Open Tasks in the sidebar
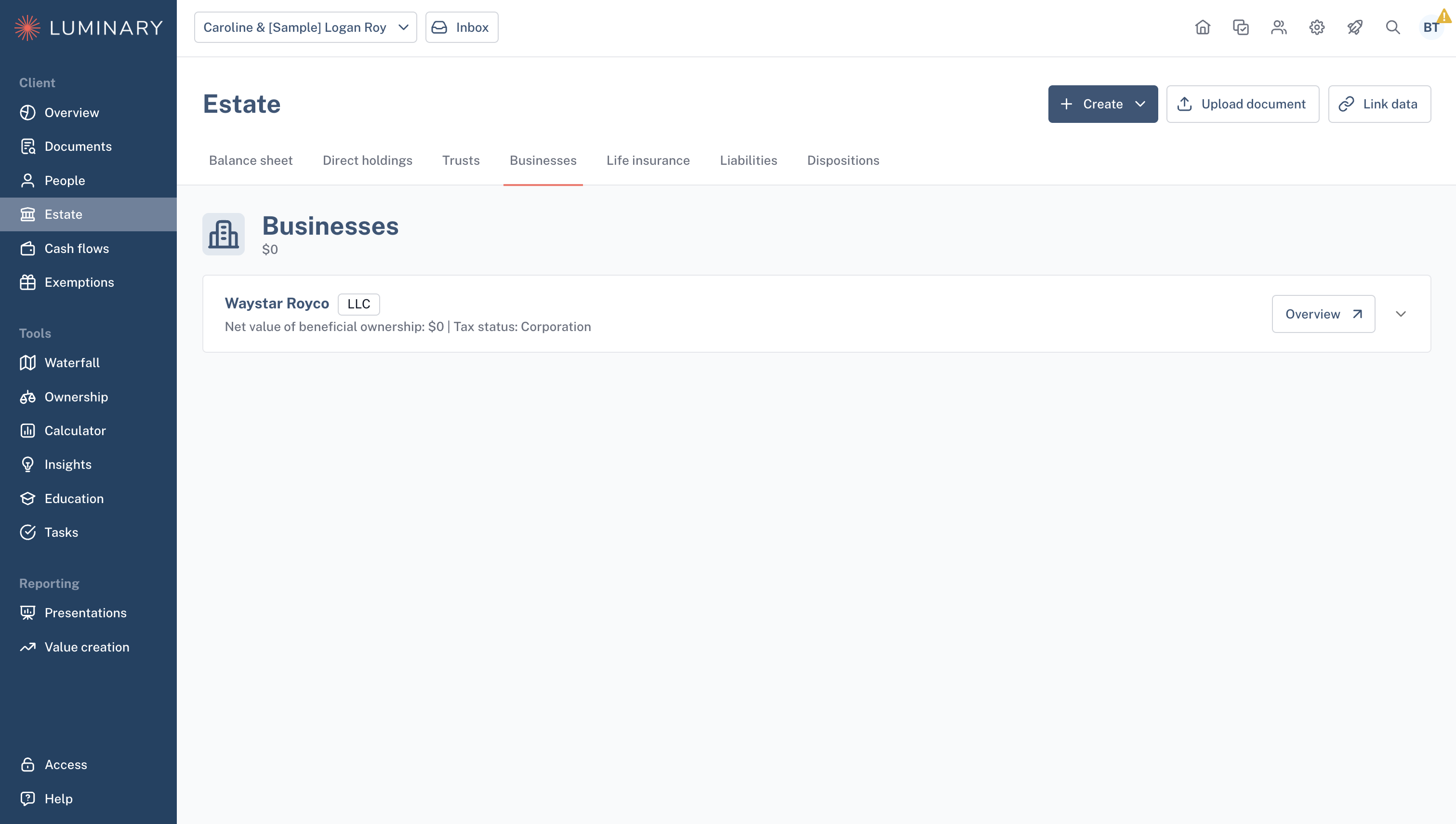This screenshot has height=824, width=1456. 88,532
